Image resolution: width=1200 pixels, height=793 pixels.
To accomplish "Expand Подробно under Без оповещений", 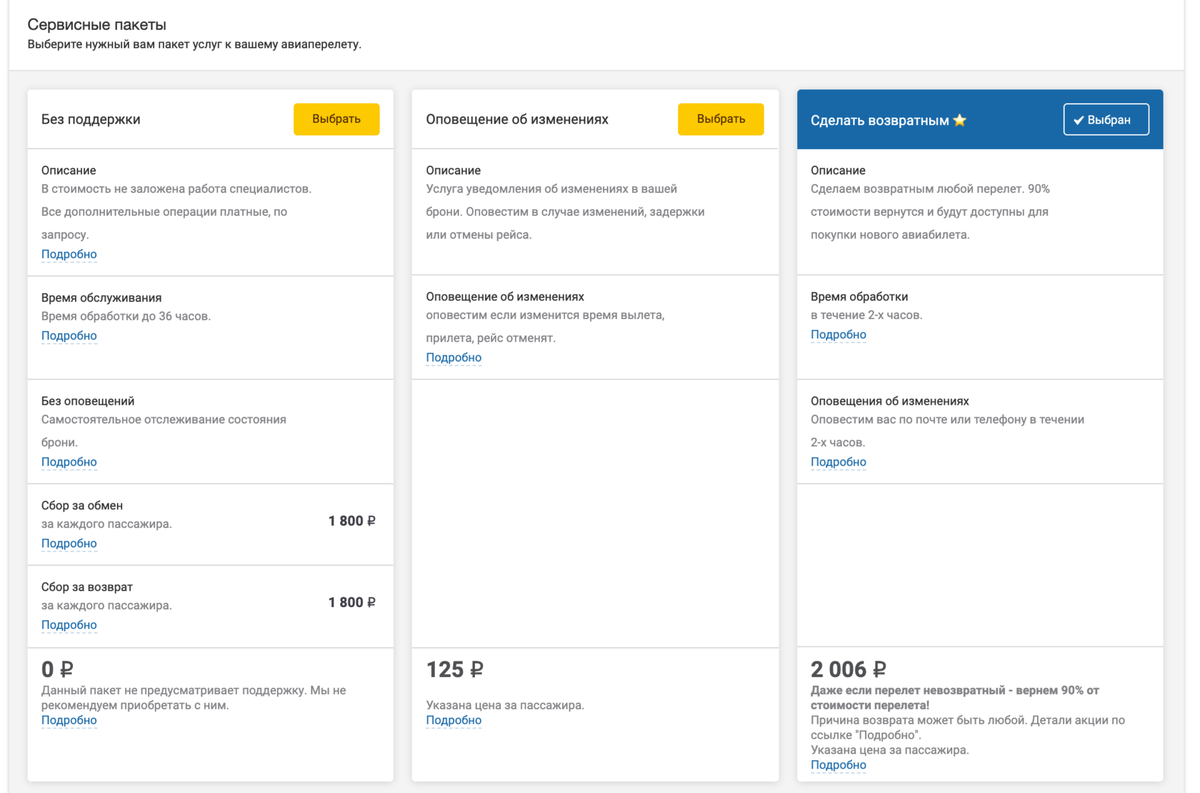I will pos(69,462).
